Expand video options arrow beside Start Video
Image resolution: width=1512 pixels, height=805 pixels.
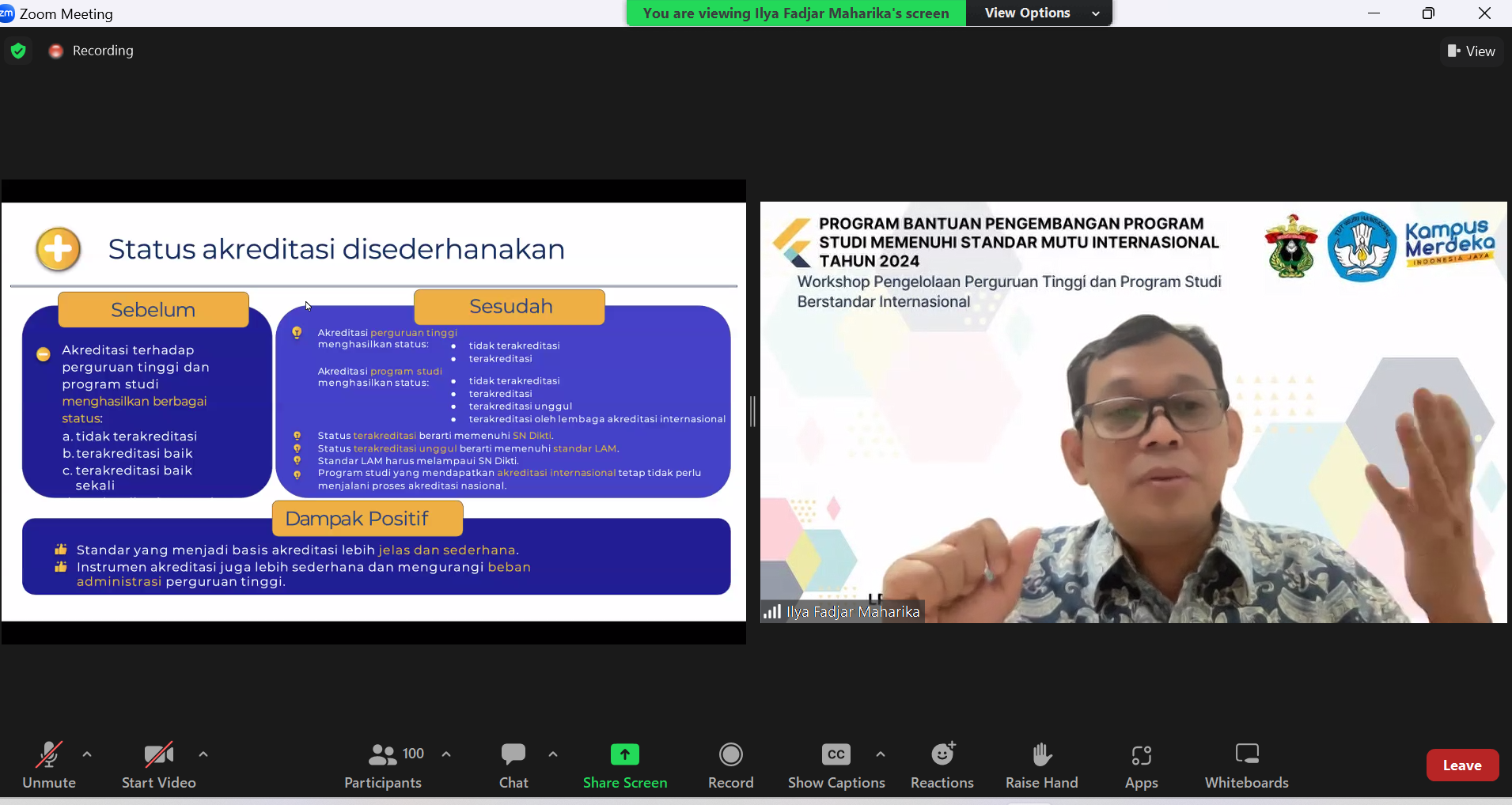click(x=203, y=754)
